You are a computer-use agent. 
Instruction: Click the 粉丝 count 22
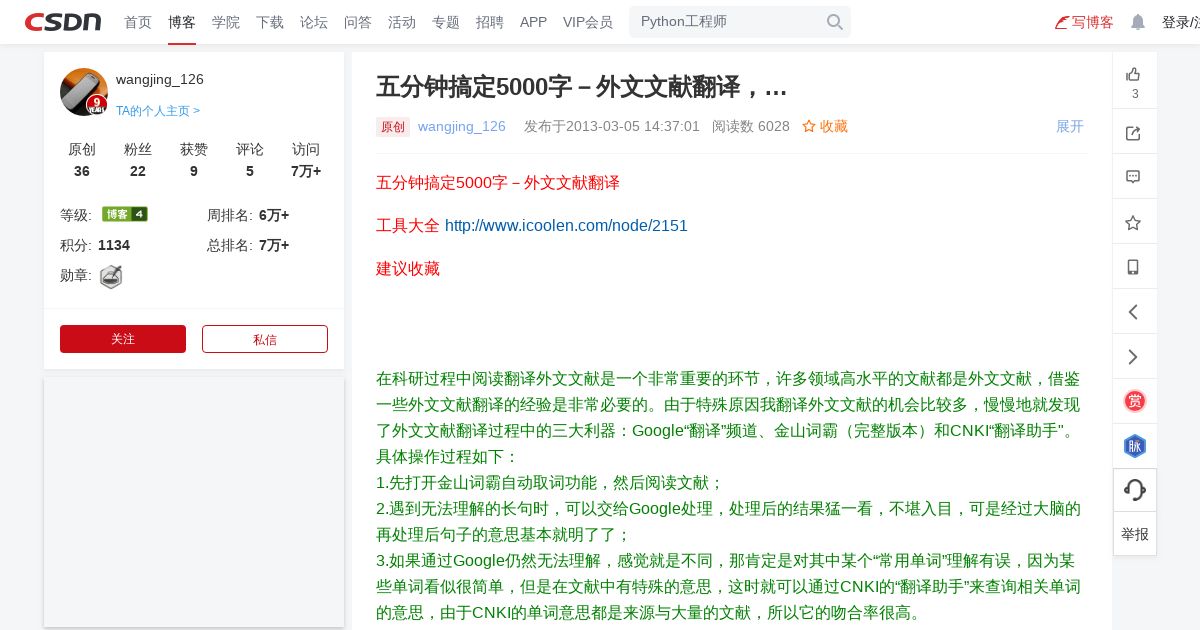pyautogui.click(x=138, y=171)
